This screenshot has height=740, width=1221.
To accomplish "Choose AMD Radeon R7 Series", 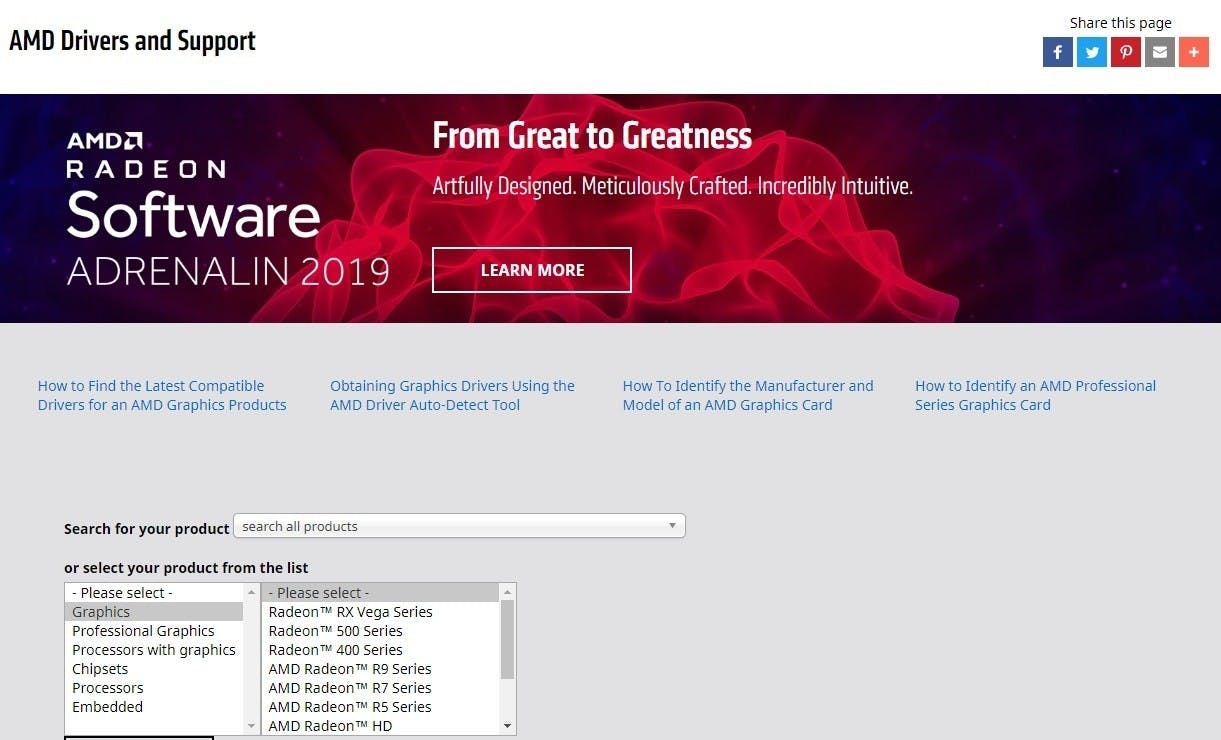I will 380,688.
